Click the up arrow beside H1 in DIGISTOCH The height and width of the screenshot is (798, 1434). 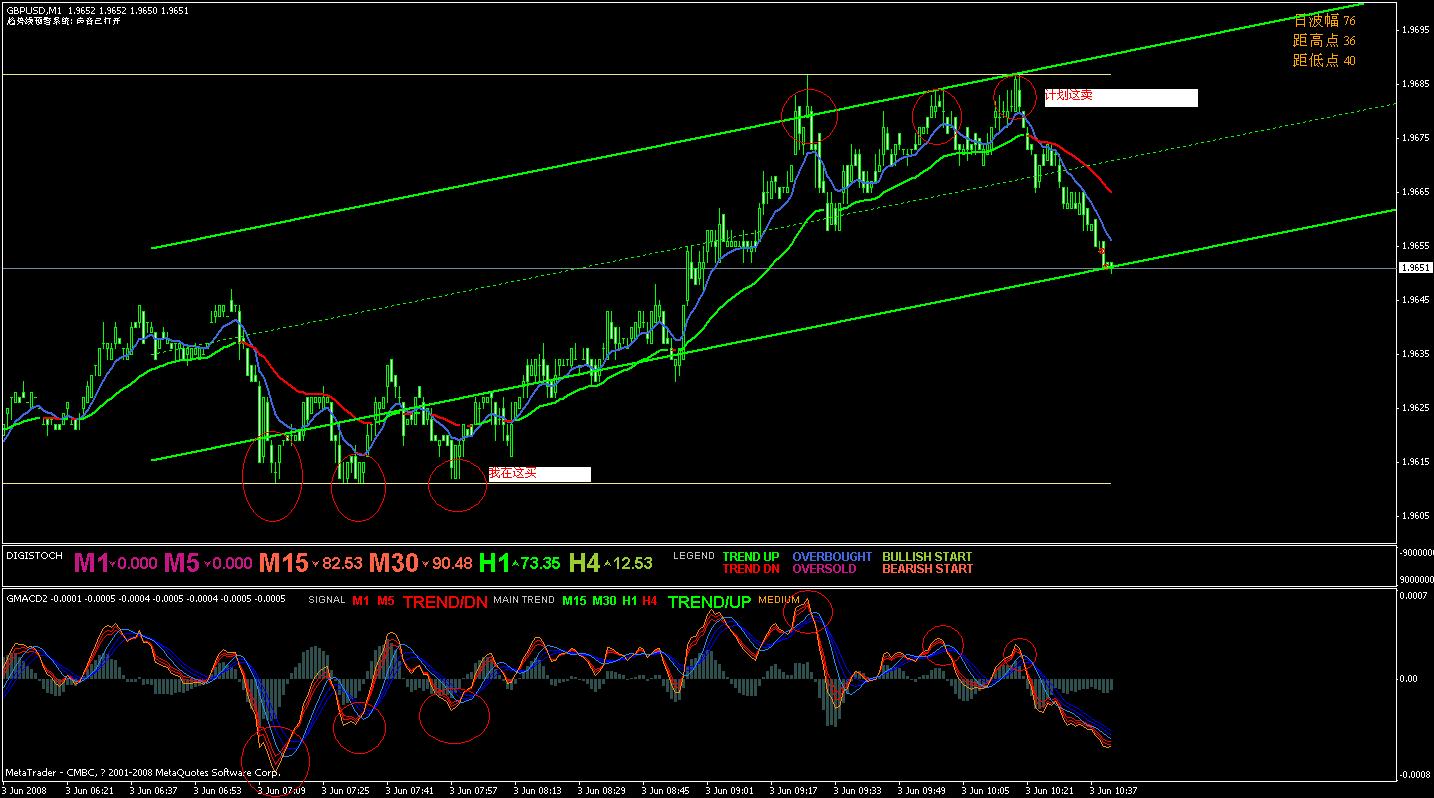[515, 564]
